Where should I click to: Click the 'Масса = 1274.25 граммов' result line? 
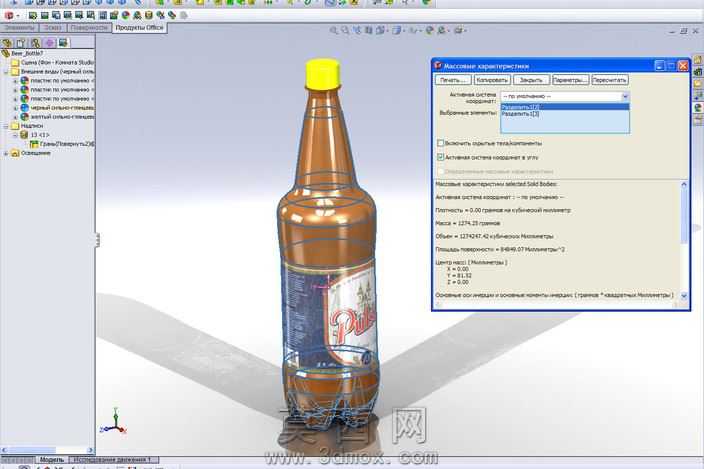tap(467, 223)
